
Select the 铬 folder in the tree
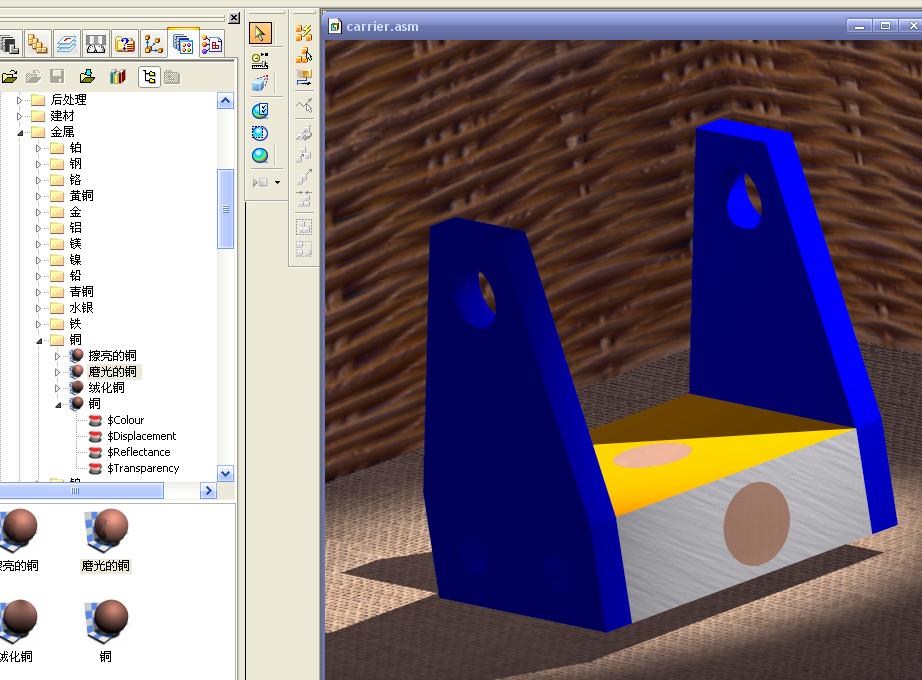click(x=75, y=179)
